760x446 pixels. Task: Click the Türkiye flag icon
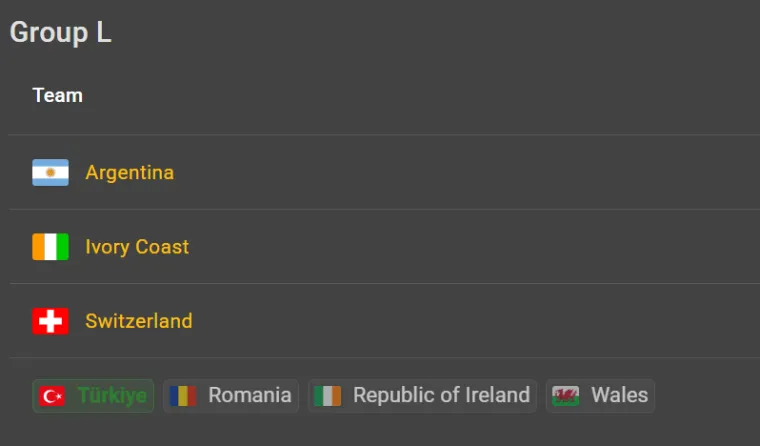click(52, 396)
